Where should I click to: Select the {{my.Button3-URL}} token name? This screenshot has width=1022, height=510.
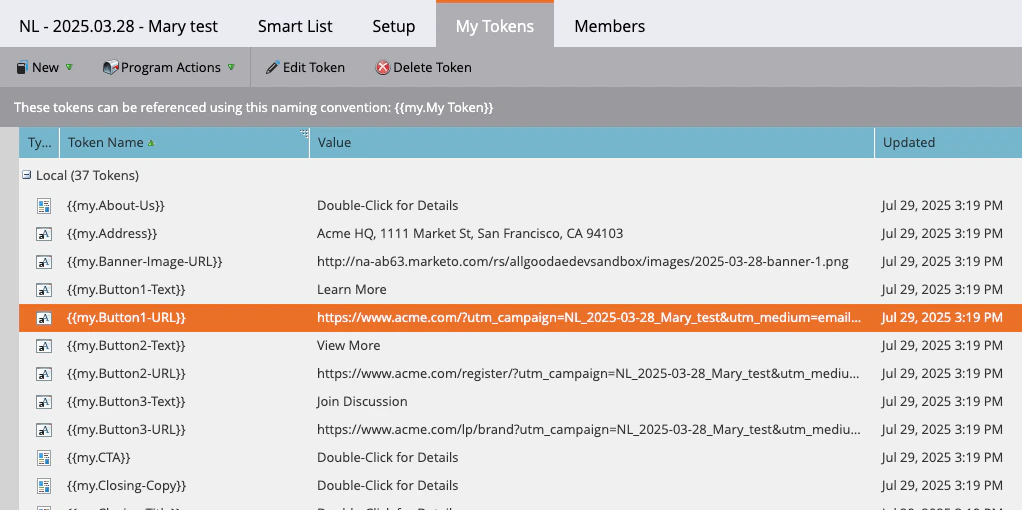pyautogui.click(x=126, y=430)
